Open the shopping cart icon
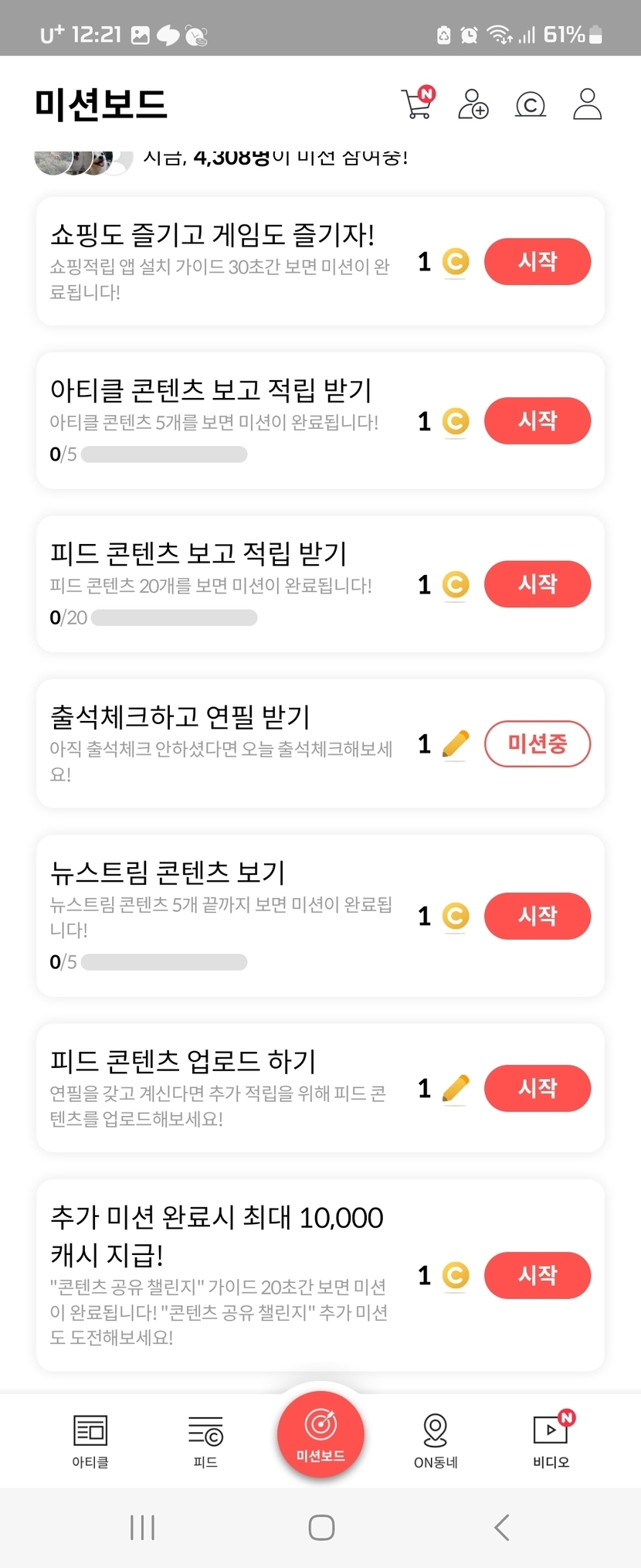Viewport: 641px width, 1568px height. click(x=418, y=104)
